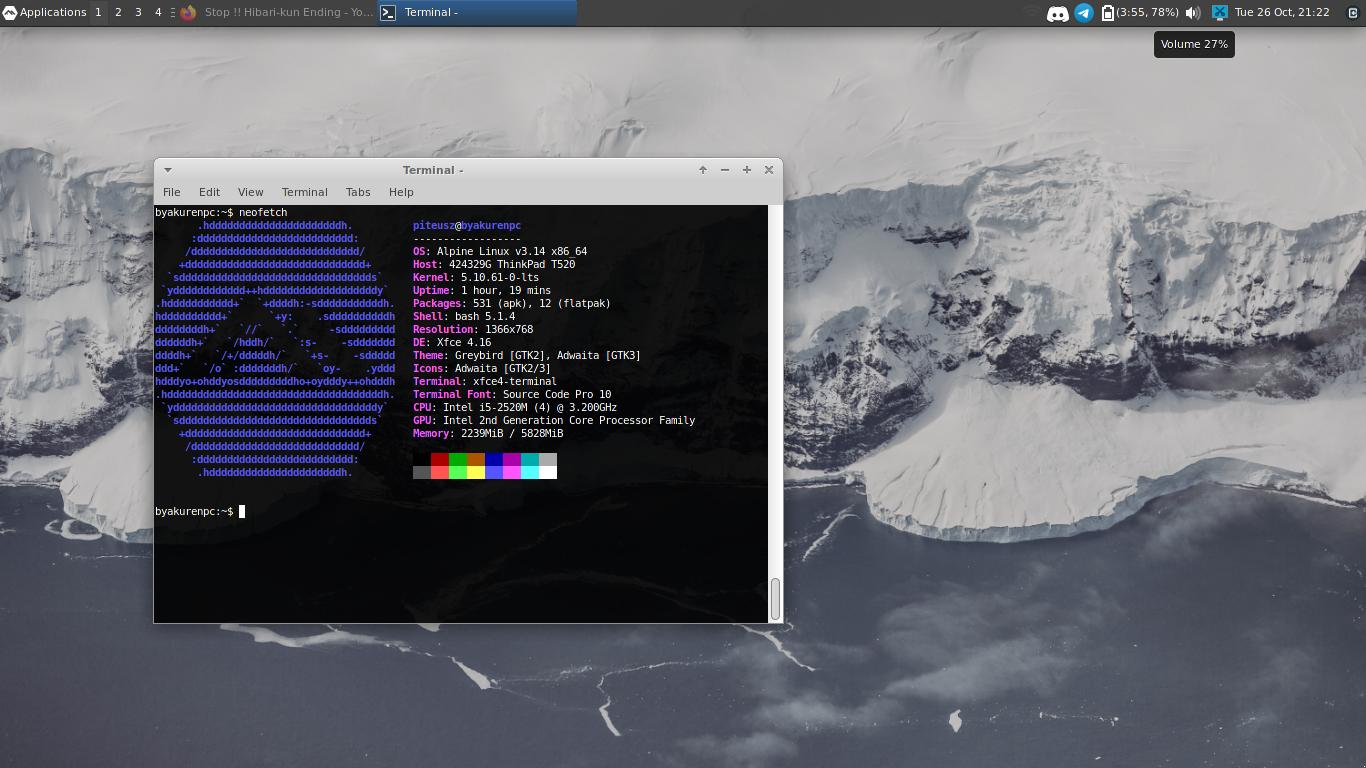Minimize the terminal window
Image resolution: width=1366 pixels, height=768 pixels.
point(725,170)
